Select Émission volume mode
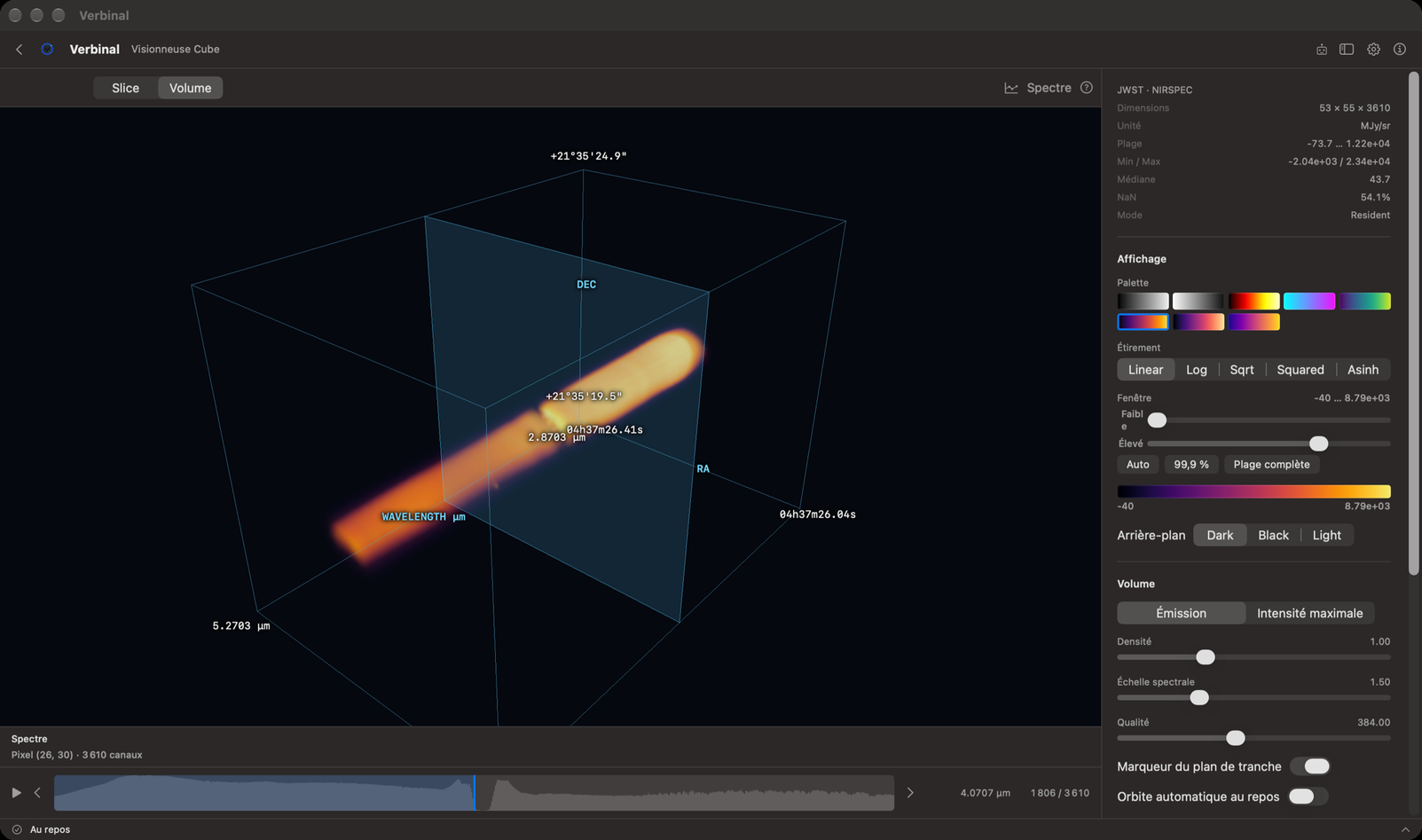Image resolution: width=1422 pixels, height=840 pixels. click(x=1181, y=613)
